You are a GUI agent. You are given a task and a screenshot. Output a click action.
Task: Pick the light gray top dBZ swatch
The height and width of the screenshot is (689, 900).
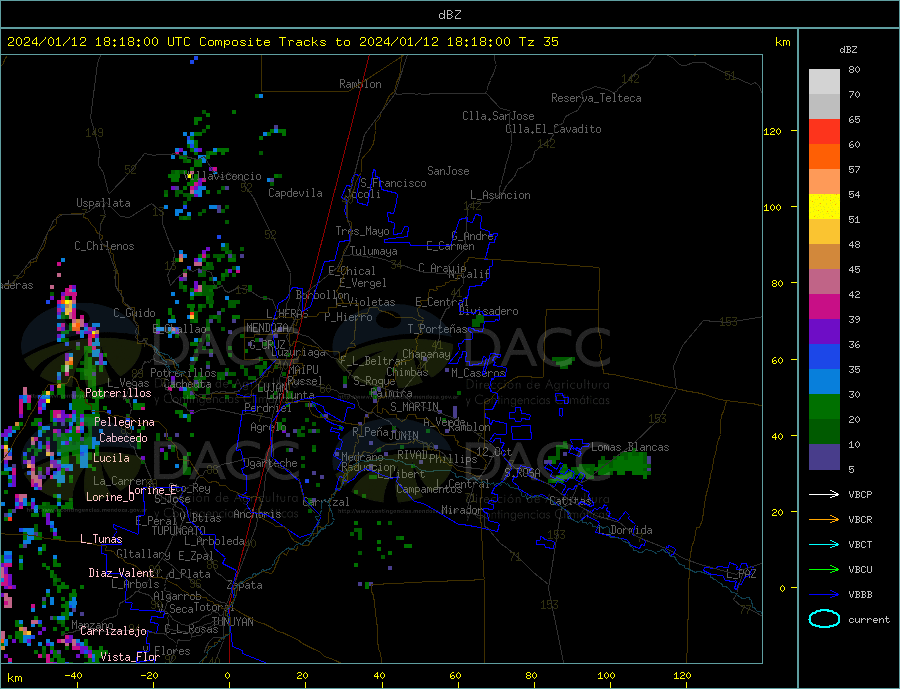click(x=824, y=82)
